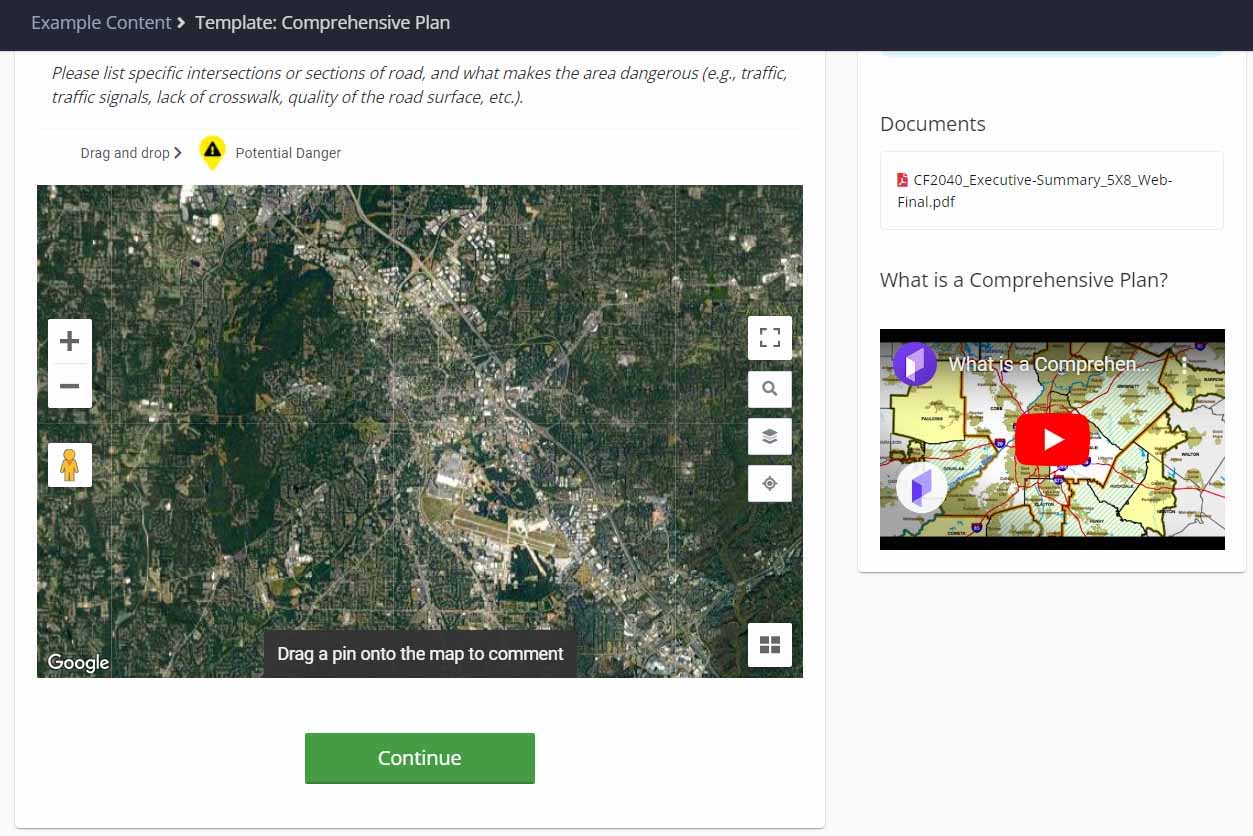Click the yellow Potential Danger pin icon
The image size is (1253, 836).
[212, 152]
